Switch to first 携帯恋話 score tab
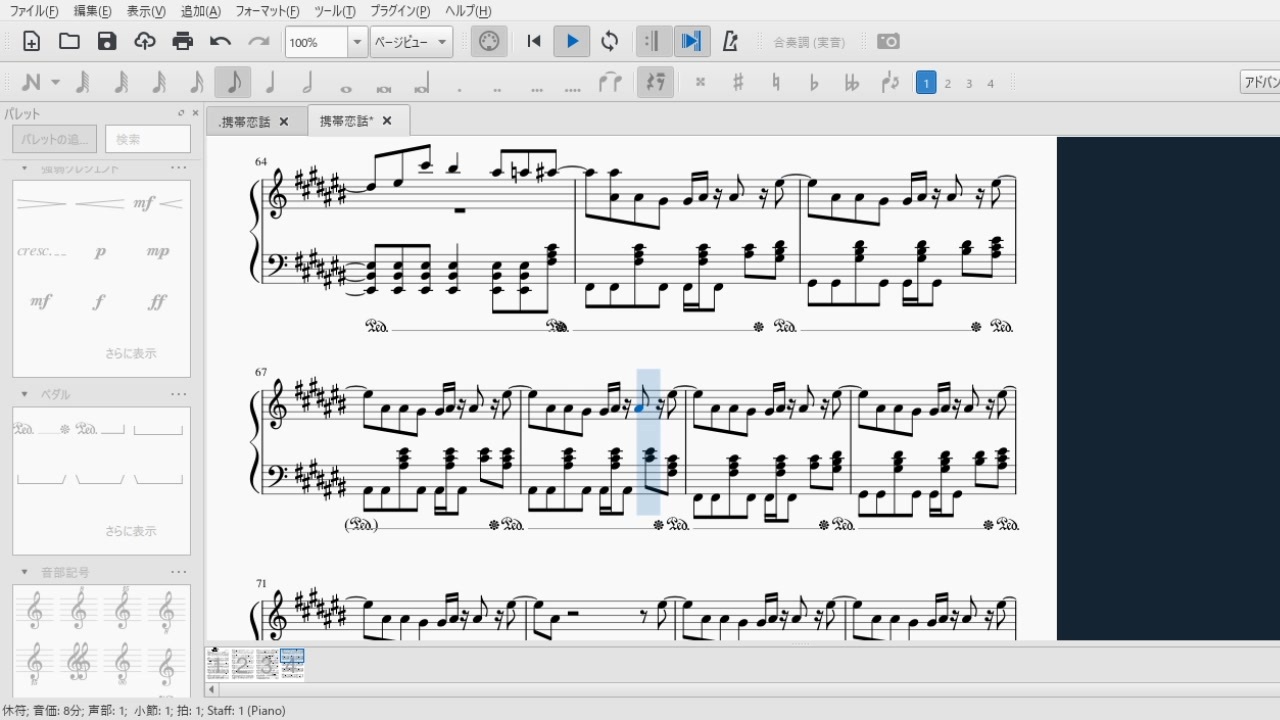 click(x=246, y=122)
